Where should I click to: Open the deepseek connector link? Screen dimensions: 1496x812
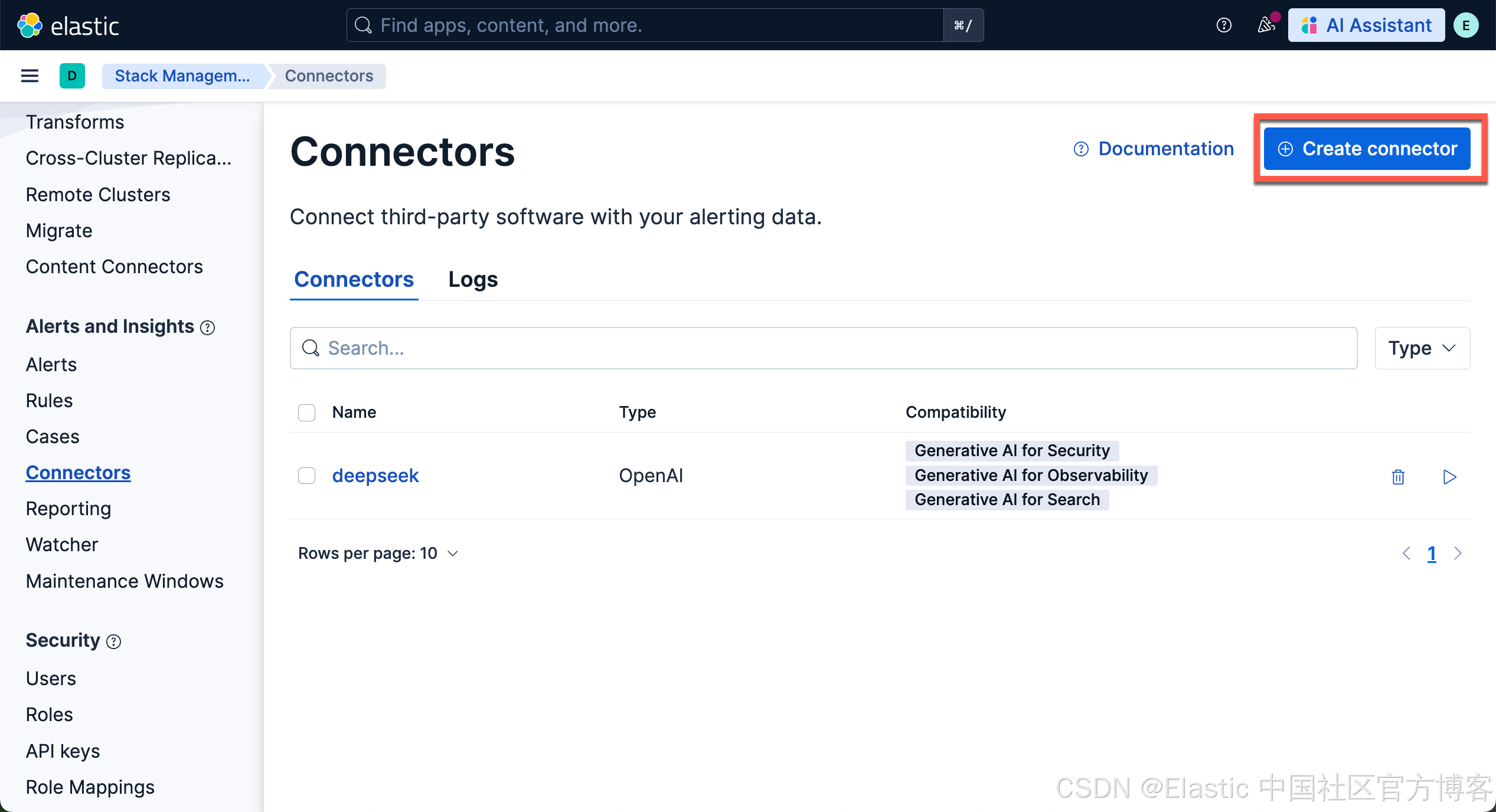(375, 476)
